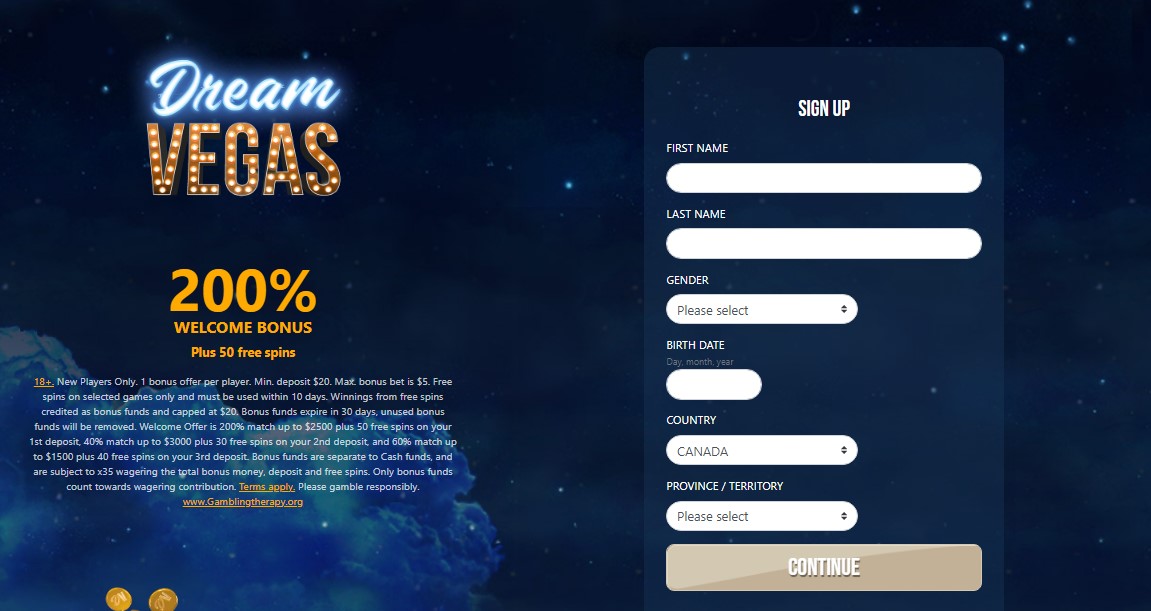The width and height of the screenshot is (1151, 611).
Task: Click the Birth Date input box
Action: click(714, 385)
